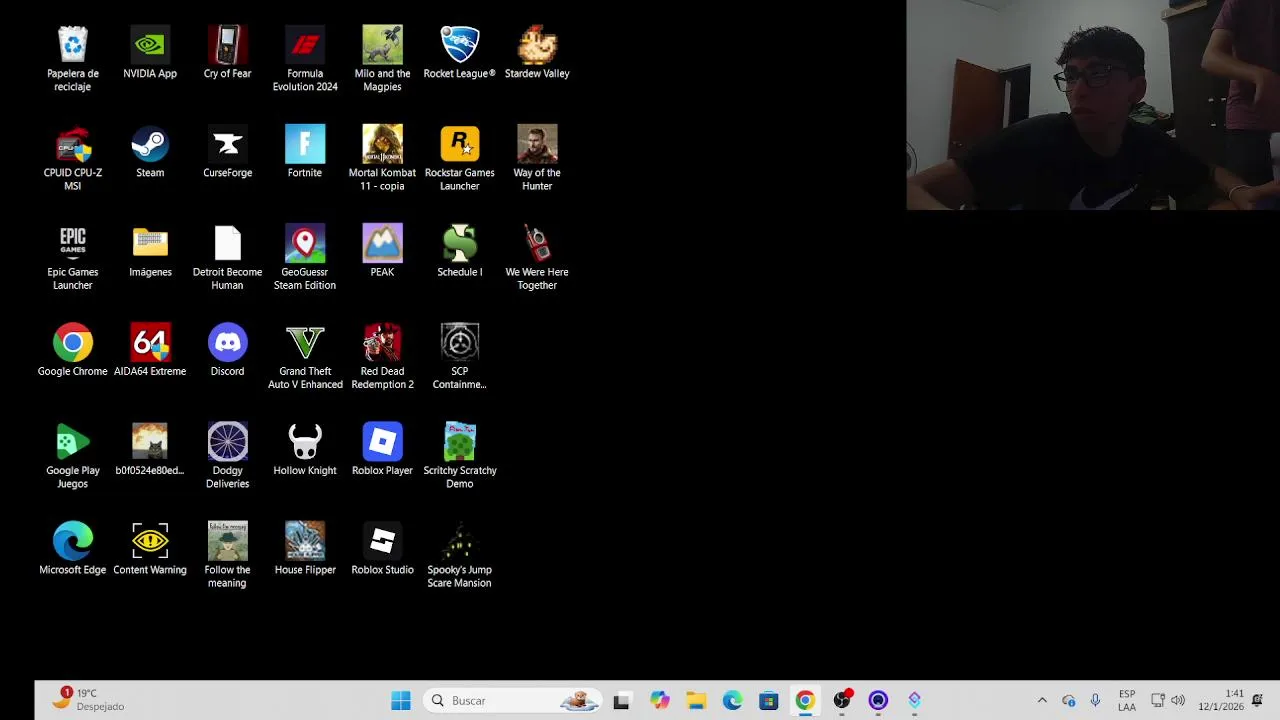The image size is (1280, 720).
Task: Click Spooky's Jump Scare Mansion icon
Action: coord(460,554)
